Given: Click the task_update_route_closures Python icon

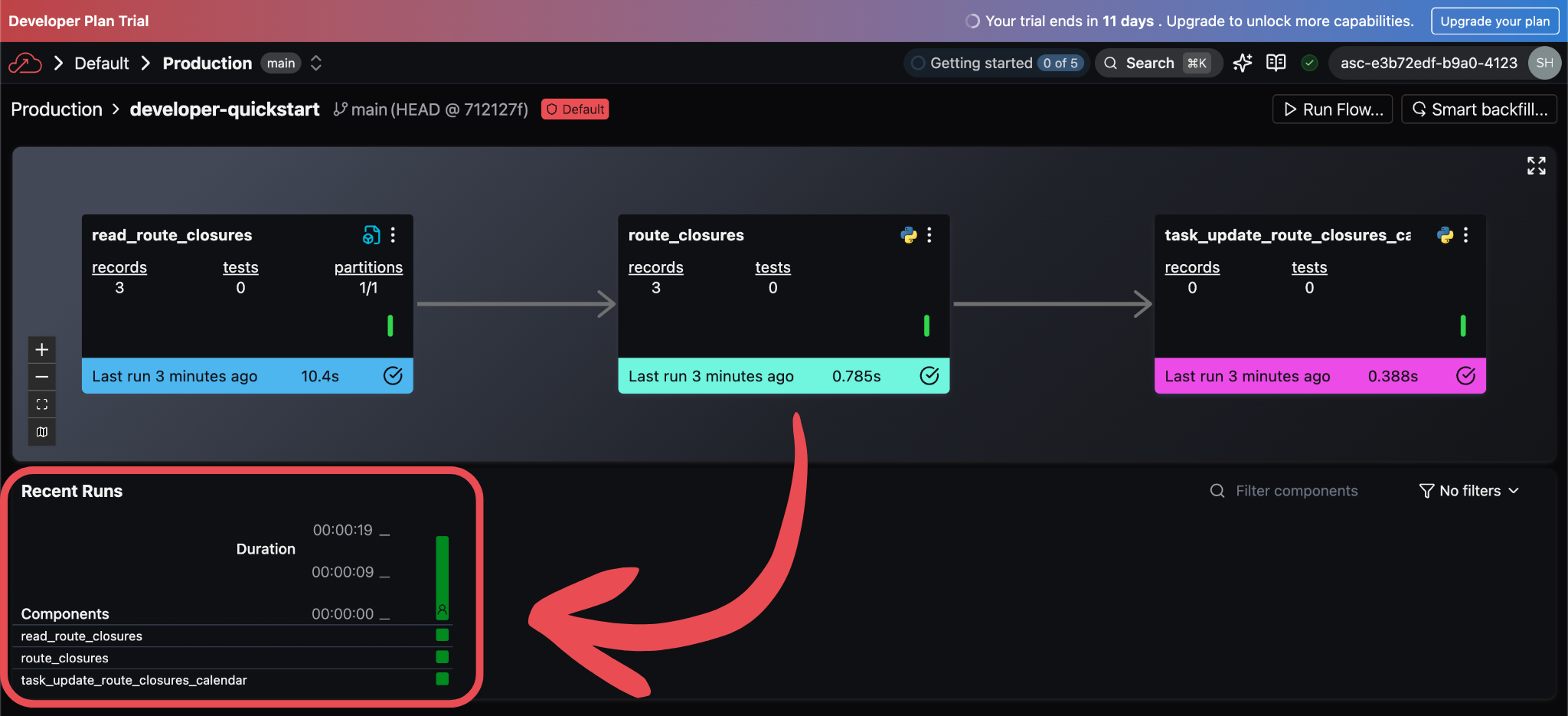Looking at the screenshot, I should (1445, 235).
